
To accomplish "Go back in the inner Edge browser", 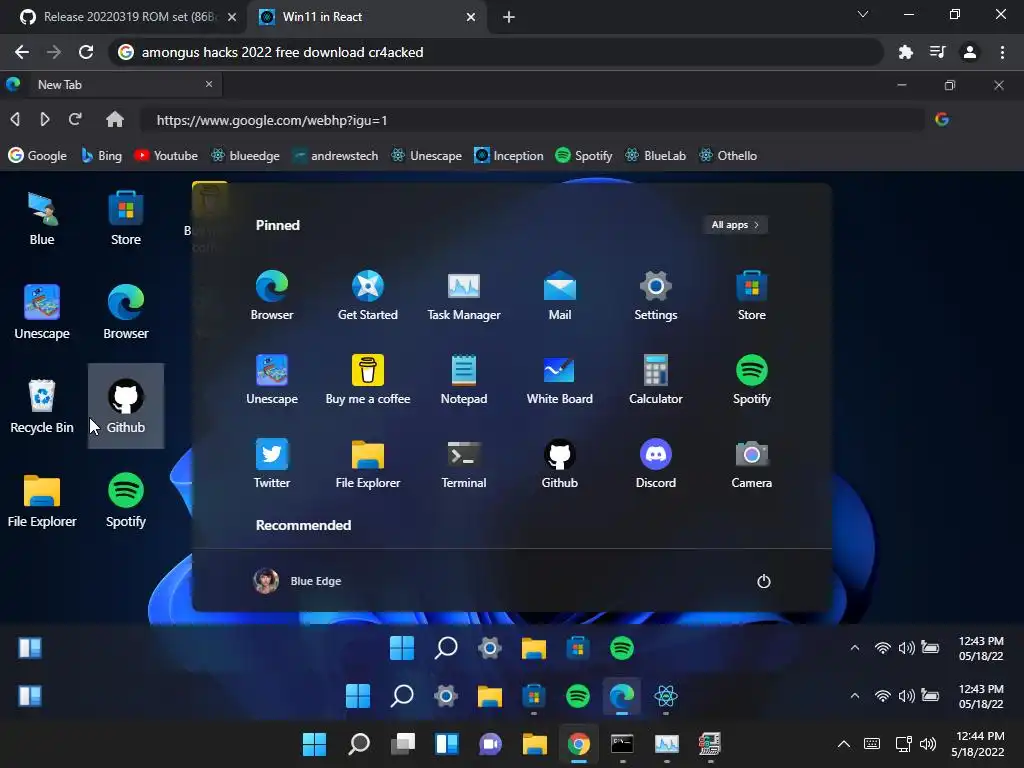I will tap(15, 120).
